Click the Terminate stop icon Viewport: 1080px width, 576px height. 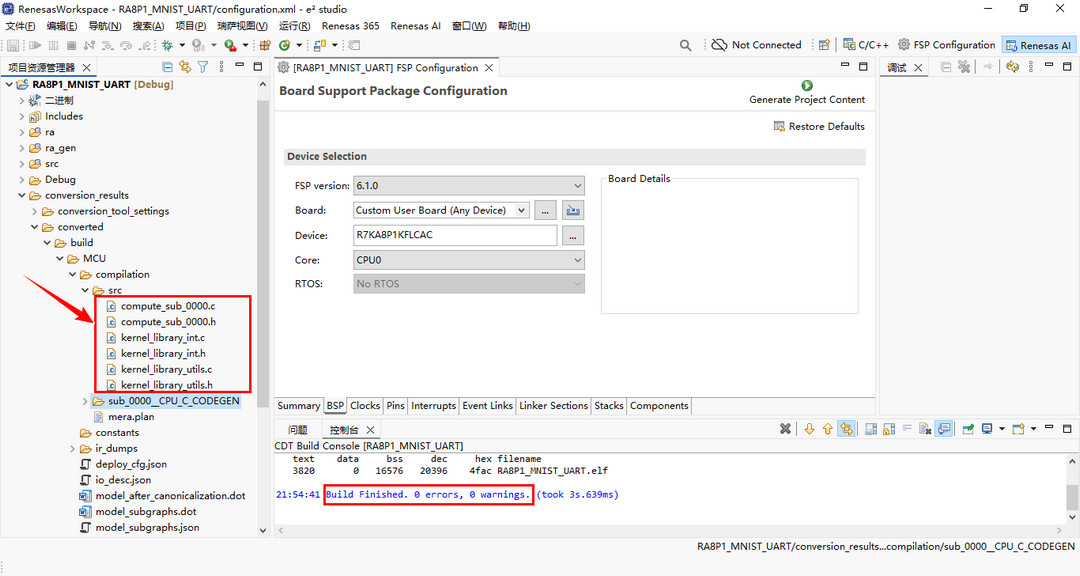(72, 45)
